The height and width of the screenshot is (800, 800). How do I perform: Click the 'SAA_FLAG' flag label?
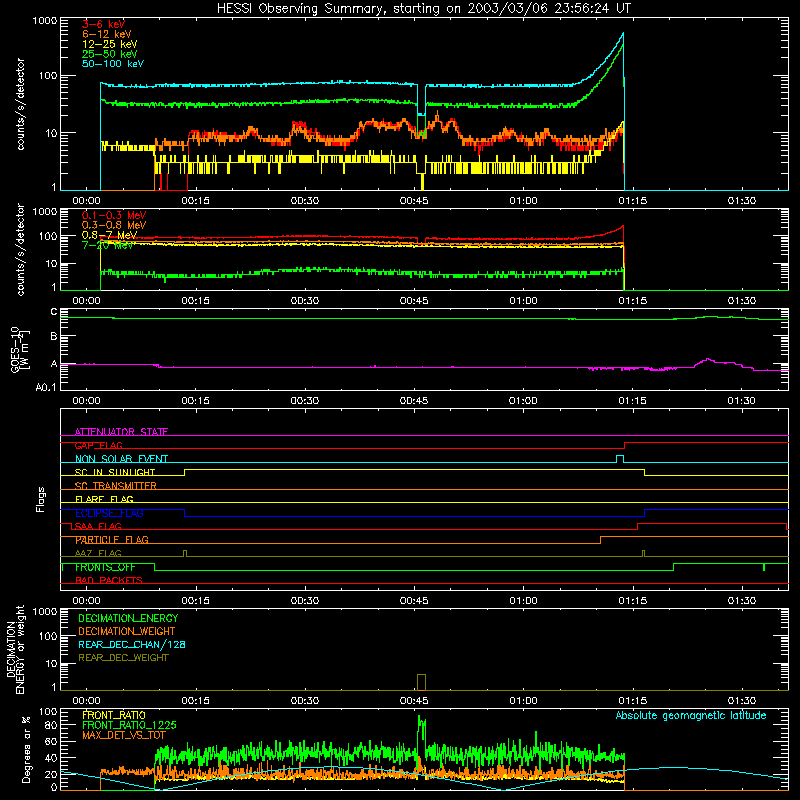coord(98,526)
